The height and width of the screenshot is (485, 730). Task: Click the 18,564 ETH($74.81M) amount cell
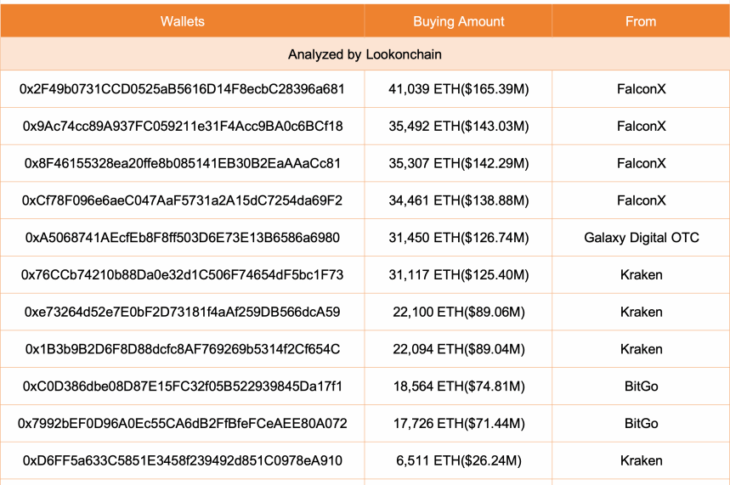[459, 386]
